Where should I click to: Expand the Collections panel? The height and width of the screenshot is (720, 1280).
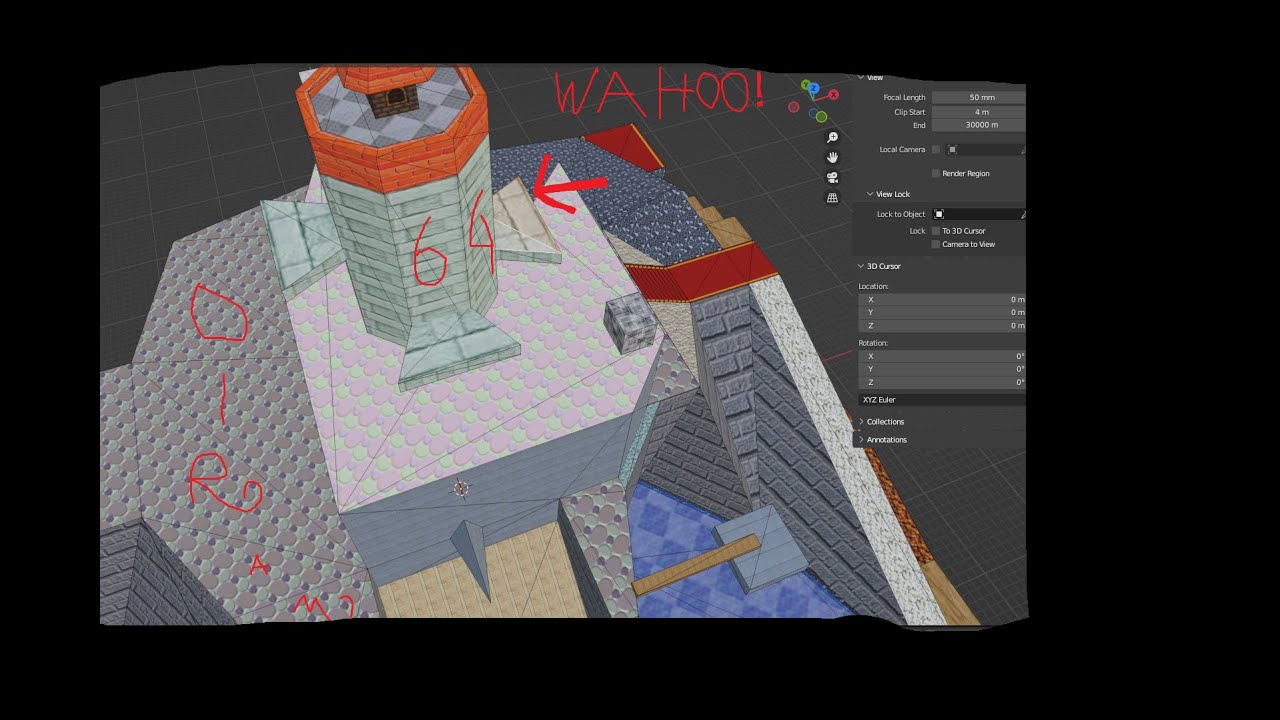click(x=861, y=422)
